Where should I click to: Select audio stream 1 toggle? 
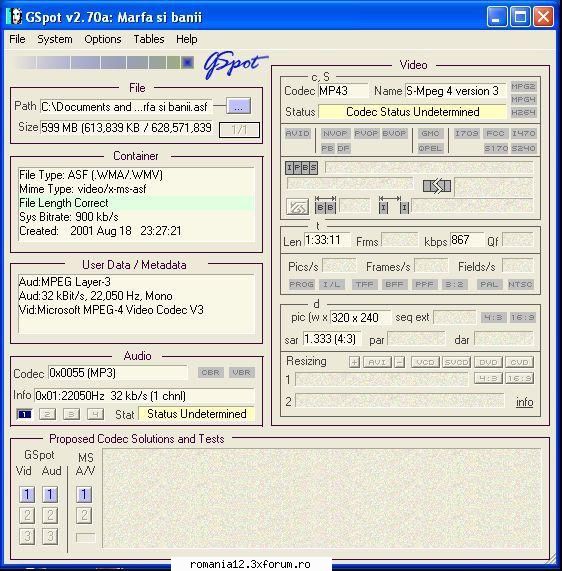tap(24, 414)
